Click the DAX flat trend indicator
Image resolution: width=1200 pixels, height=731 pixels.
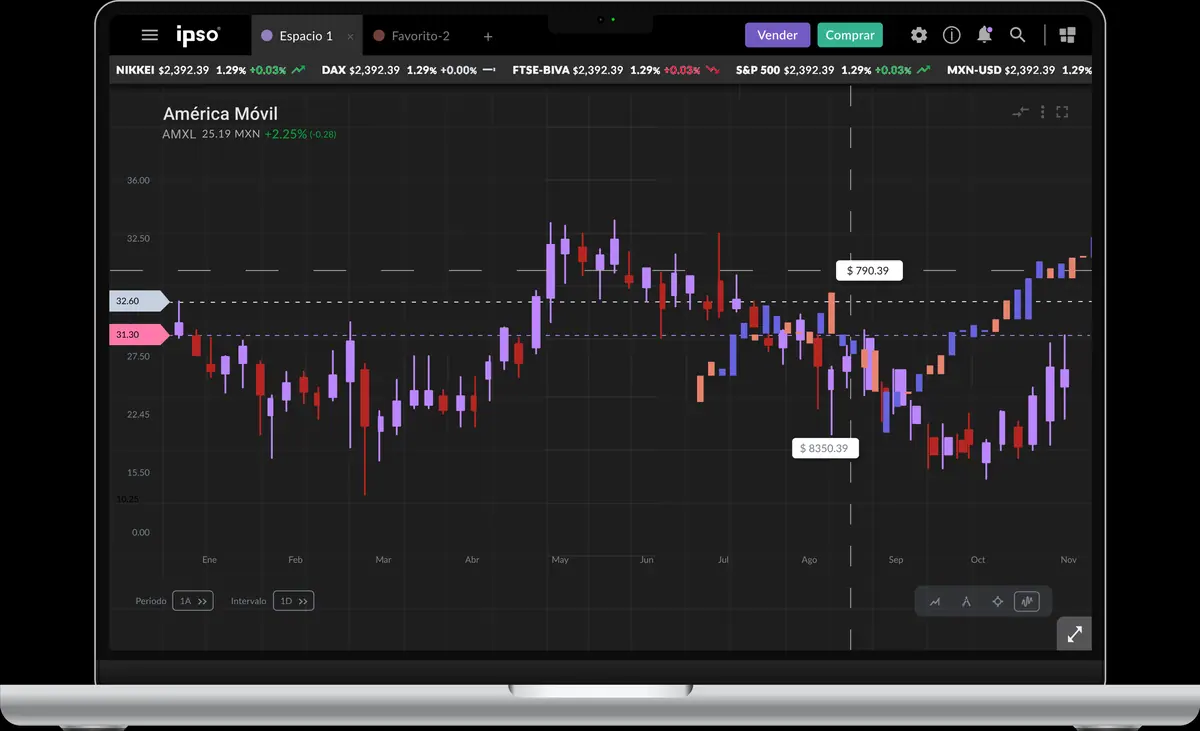click(x=489, y=70)
